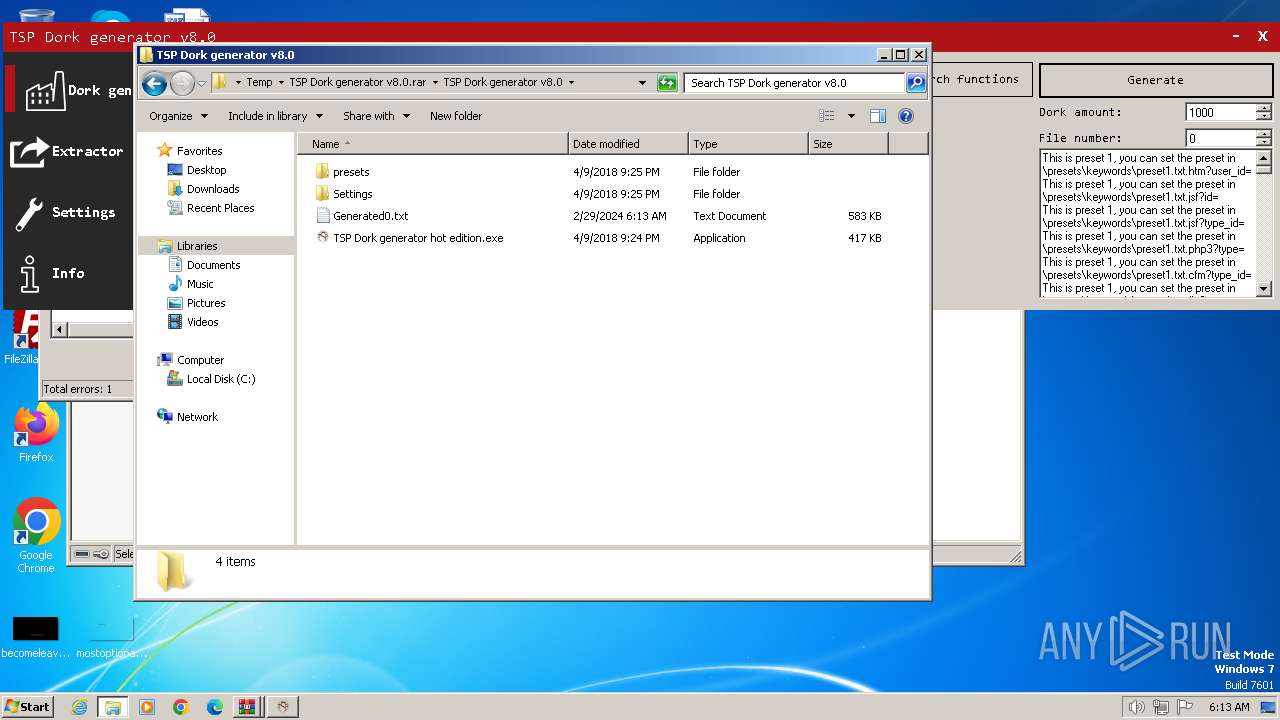
Task: Refresh the Explorer folder view
Action: [x=667, y=83]
